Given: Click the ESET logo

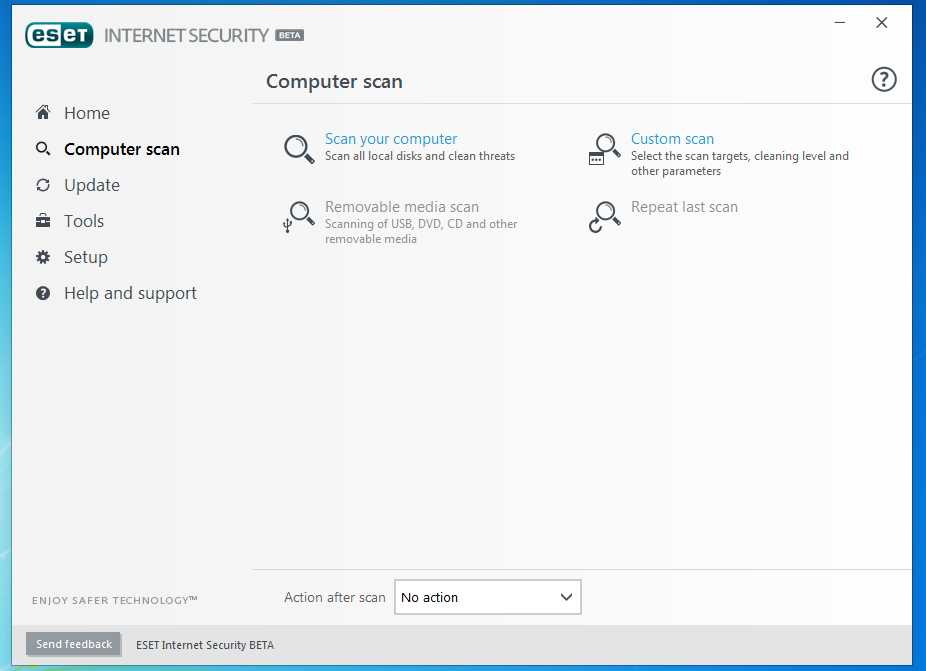Looking at the screenshot, I should point(59,35).
